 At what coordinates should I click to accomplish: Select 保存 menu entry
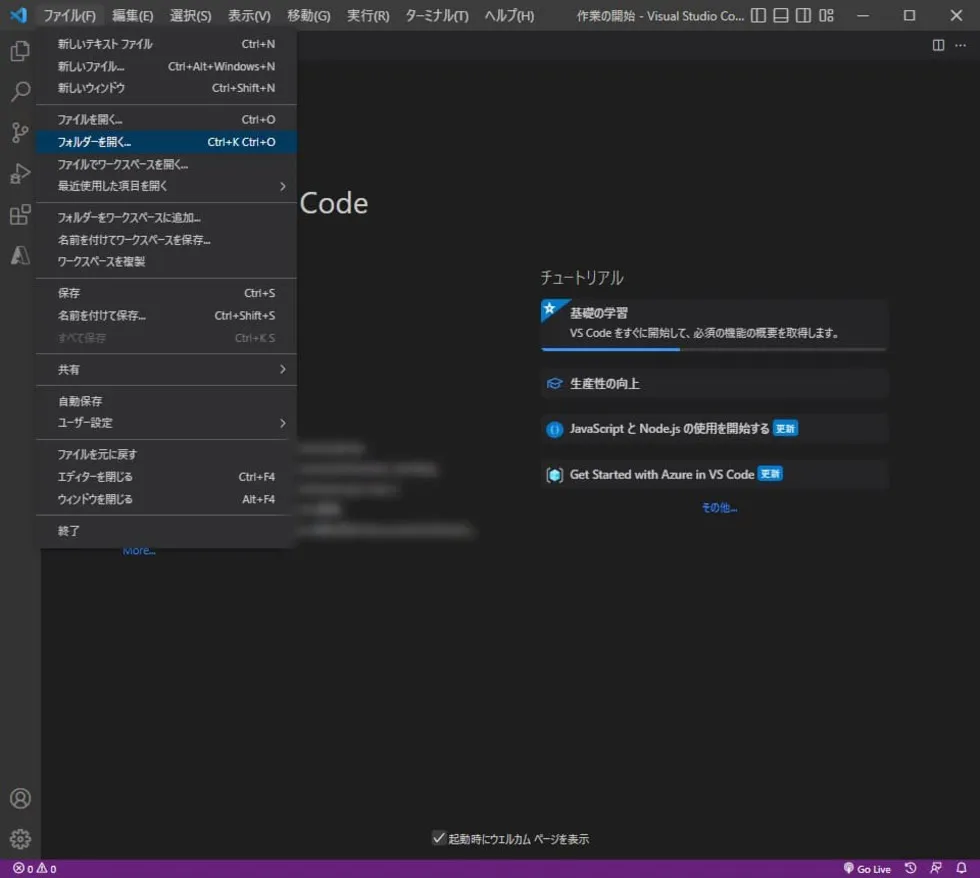(x=166, y=293)
